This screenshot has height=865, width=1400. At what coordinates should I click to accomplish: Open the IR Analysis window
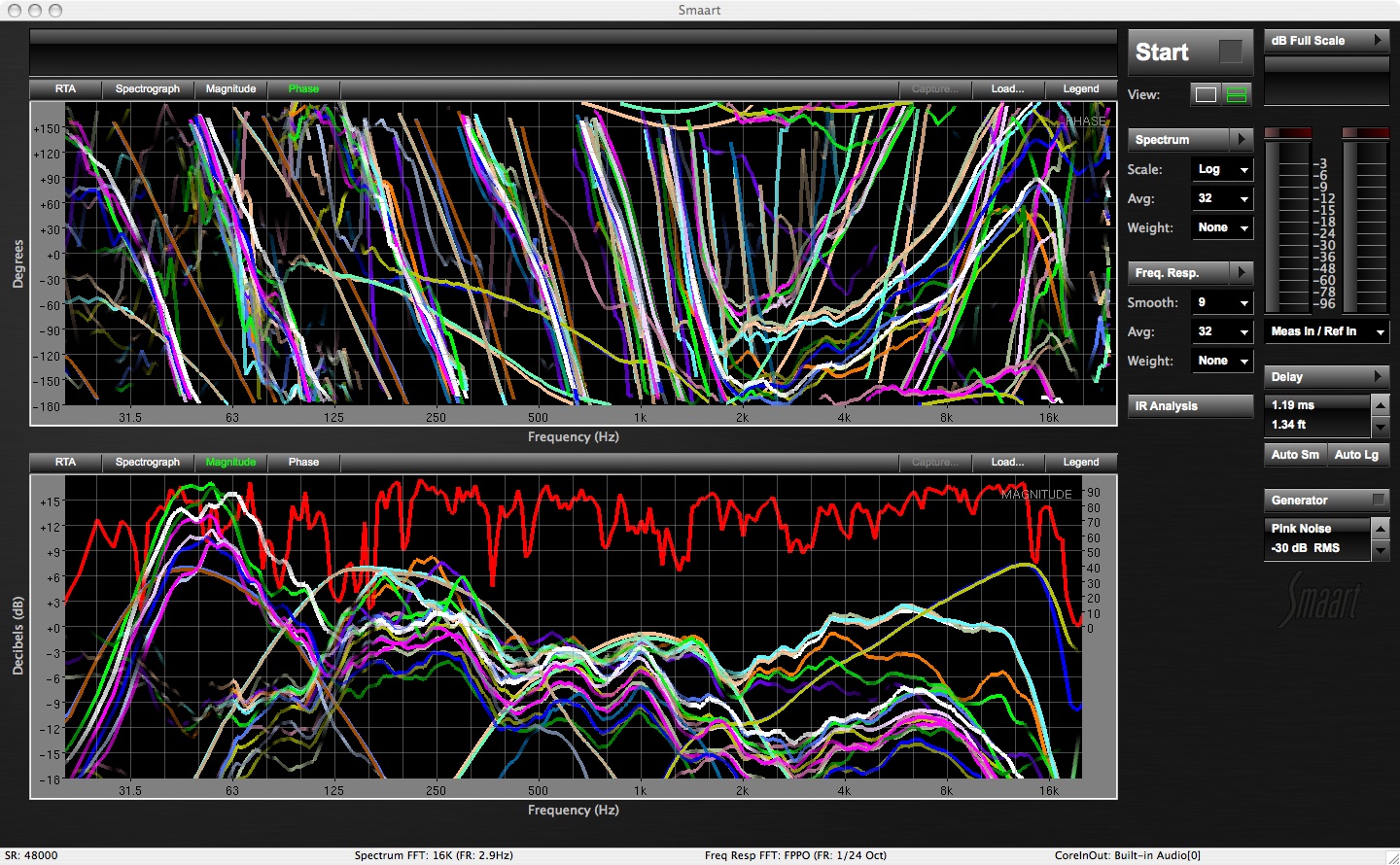tap(1190, 405)
